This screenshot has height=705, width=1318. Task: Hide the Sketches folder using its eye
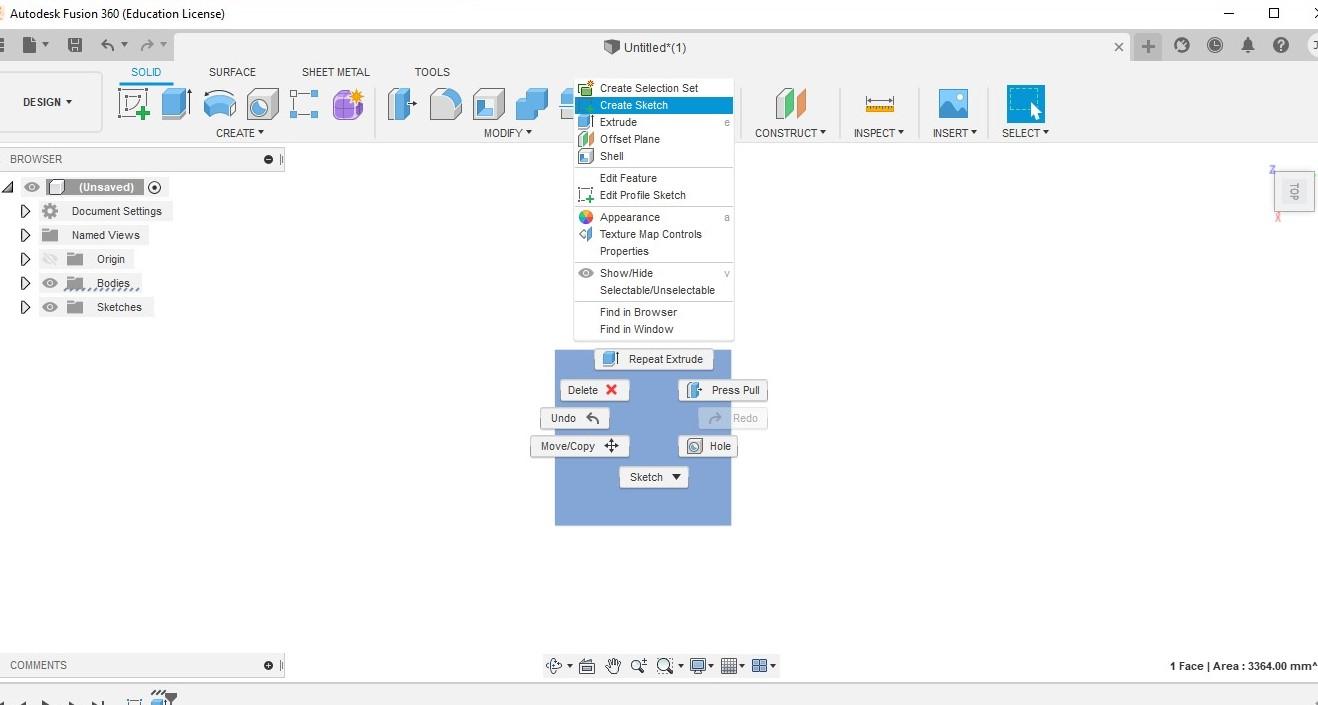(50, 307)
